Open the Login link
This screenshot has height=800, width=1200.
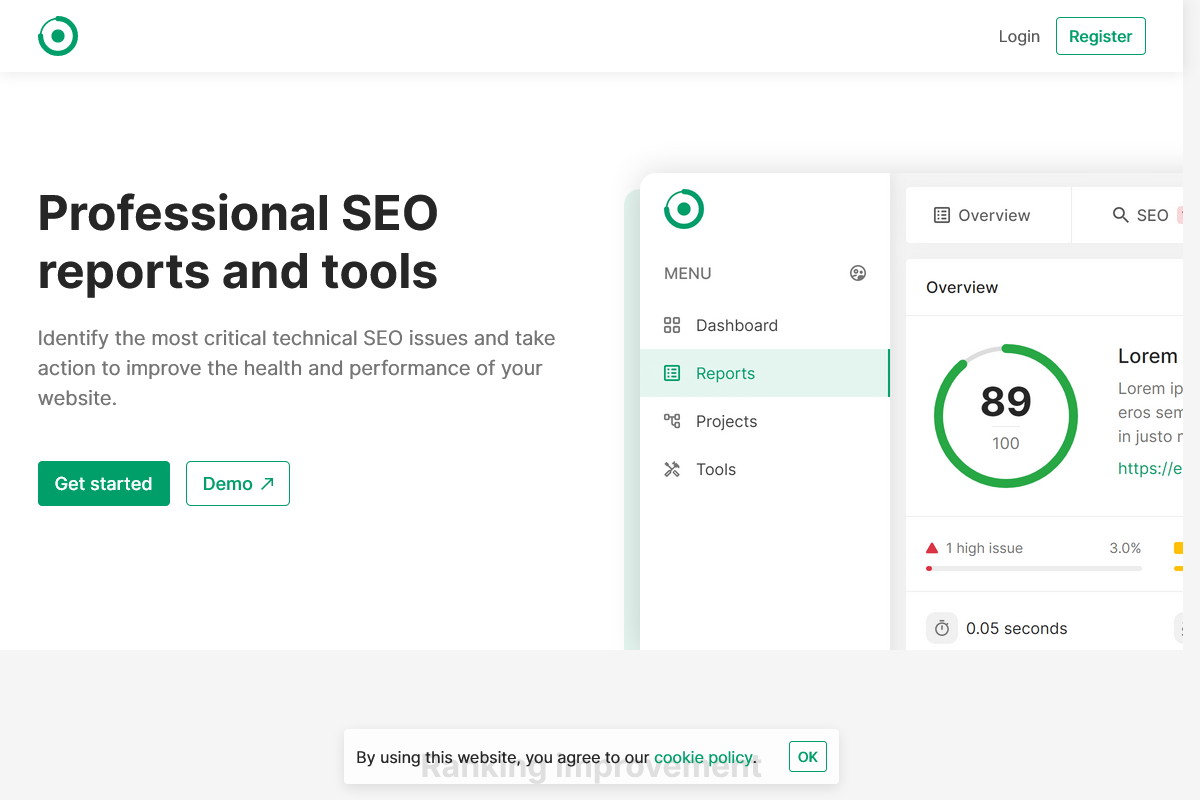tap(1019, 36)
